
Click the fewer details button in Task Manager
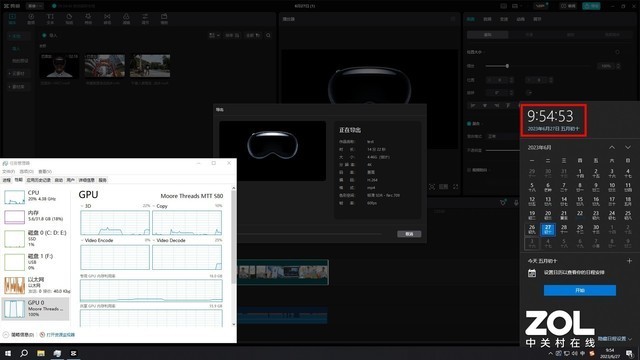18,335
